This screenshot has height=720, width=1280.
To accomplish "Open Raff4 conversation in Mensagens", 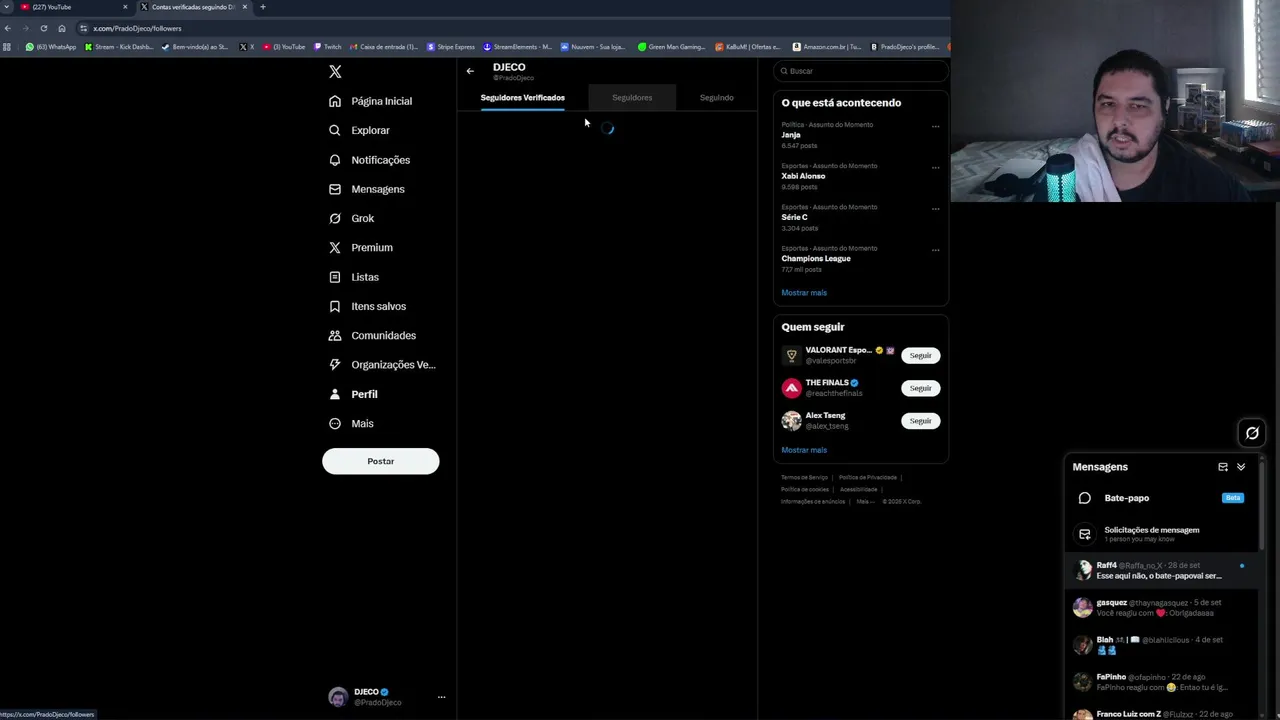I will (x=1161, y=570).
